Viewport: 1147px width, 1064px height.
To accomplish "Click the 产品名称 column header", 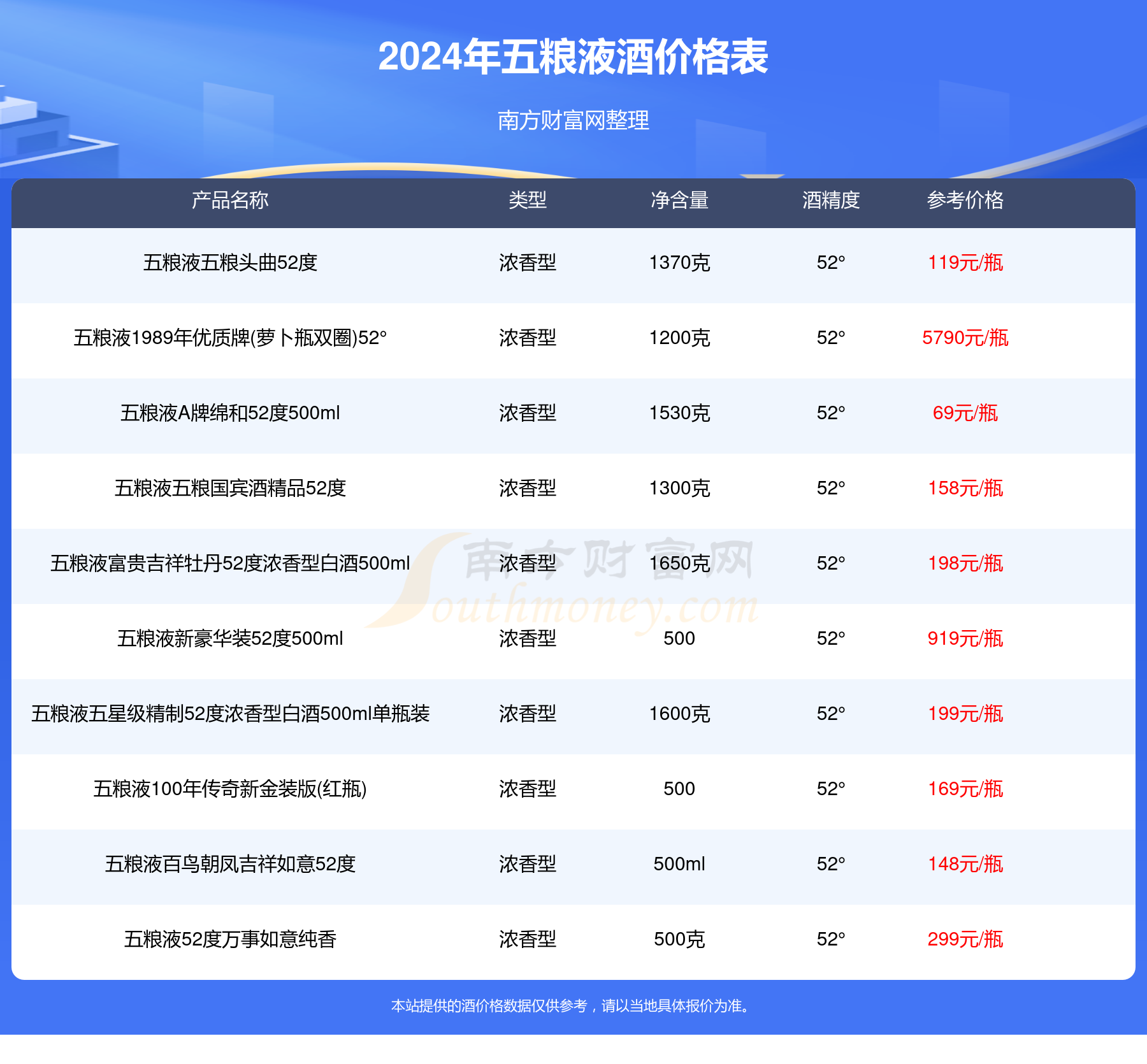I will coord(230,200).
